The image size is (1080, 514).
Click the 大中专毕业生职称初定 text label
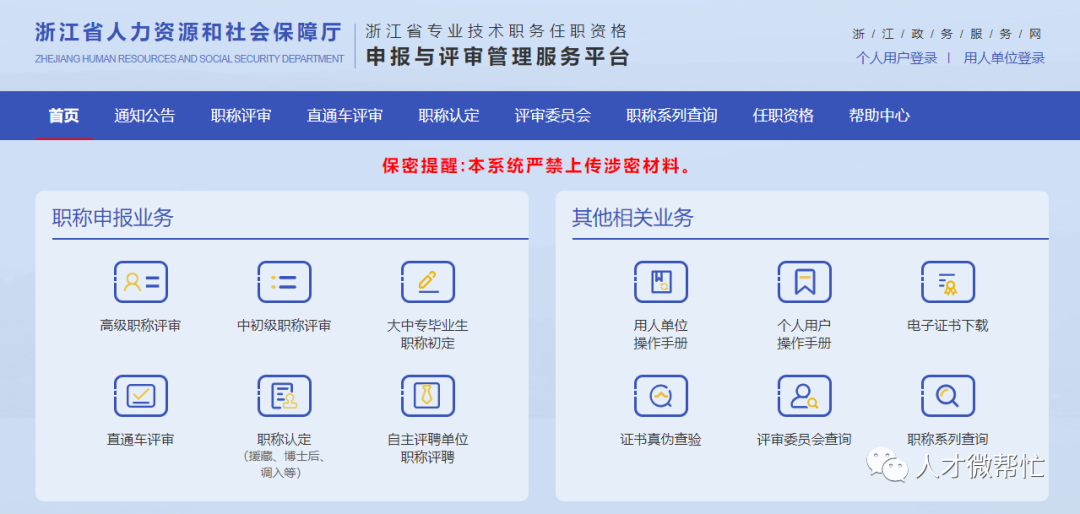tap(428, 334)
